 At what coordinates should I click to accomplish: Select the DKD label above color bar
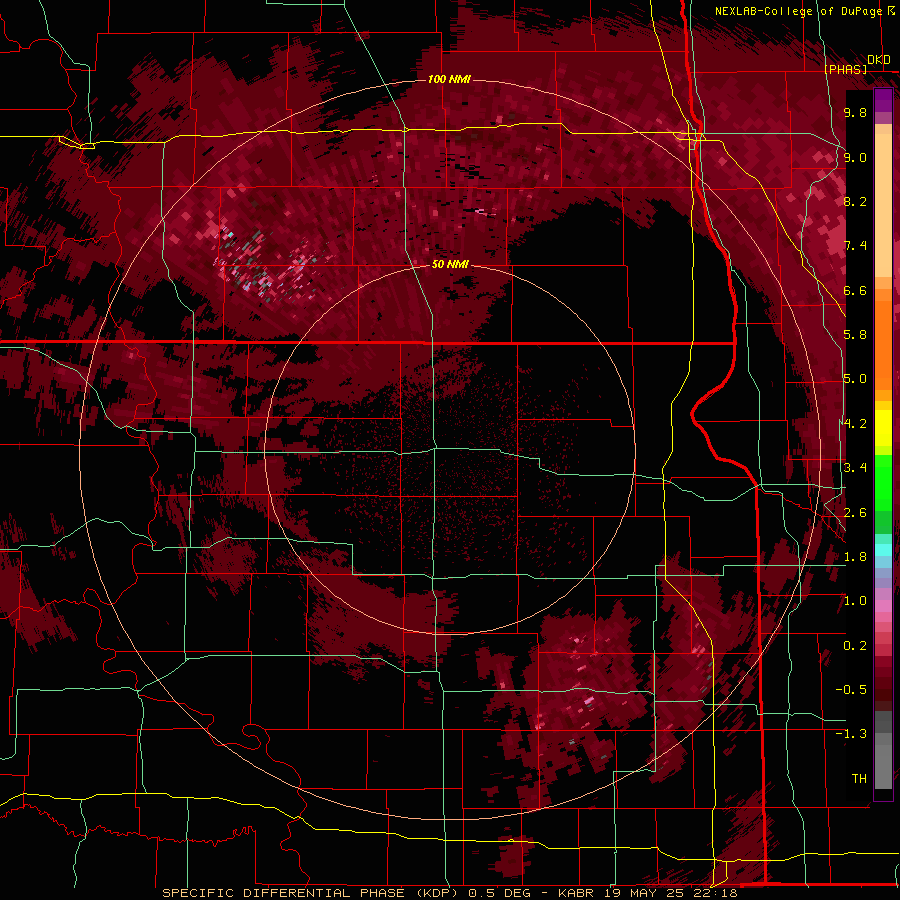pos(879,60)
